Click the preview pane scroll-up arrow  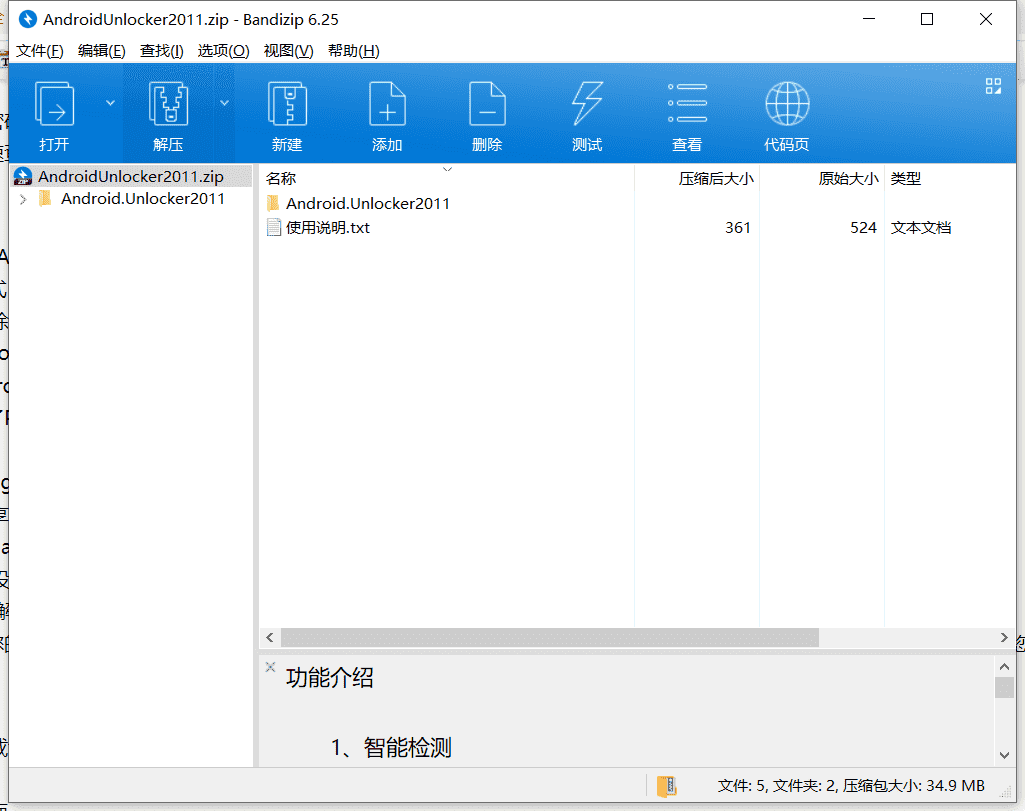[1004, 667]
